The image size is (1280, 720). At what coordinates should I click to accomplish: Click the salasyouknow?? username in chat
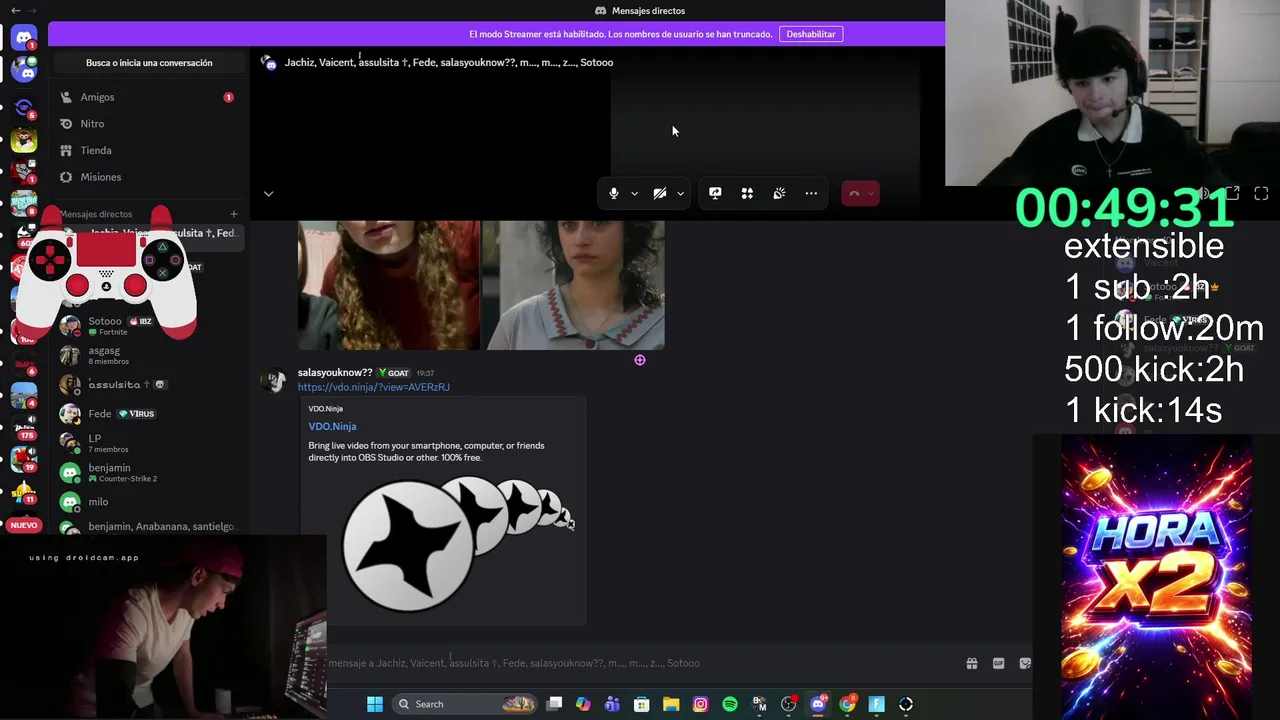point(335,373)
